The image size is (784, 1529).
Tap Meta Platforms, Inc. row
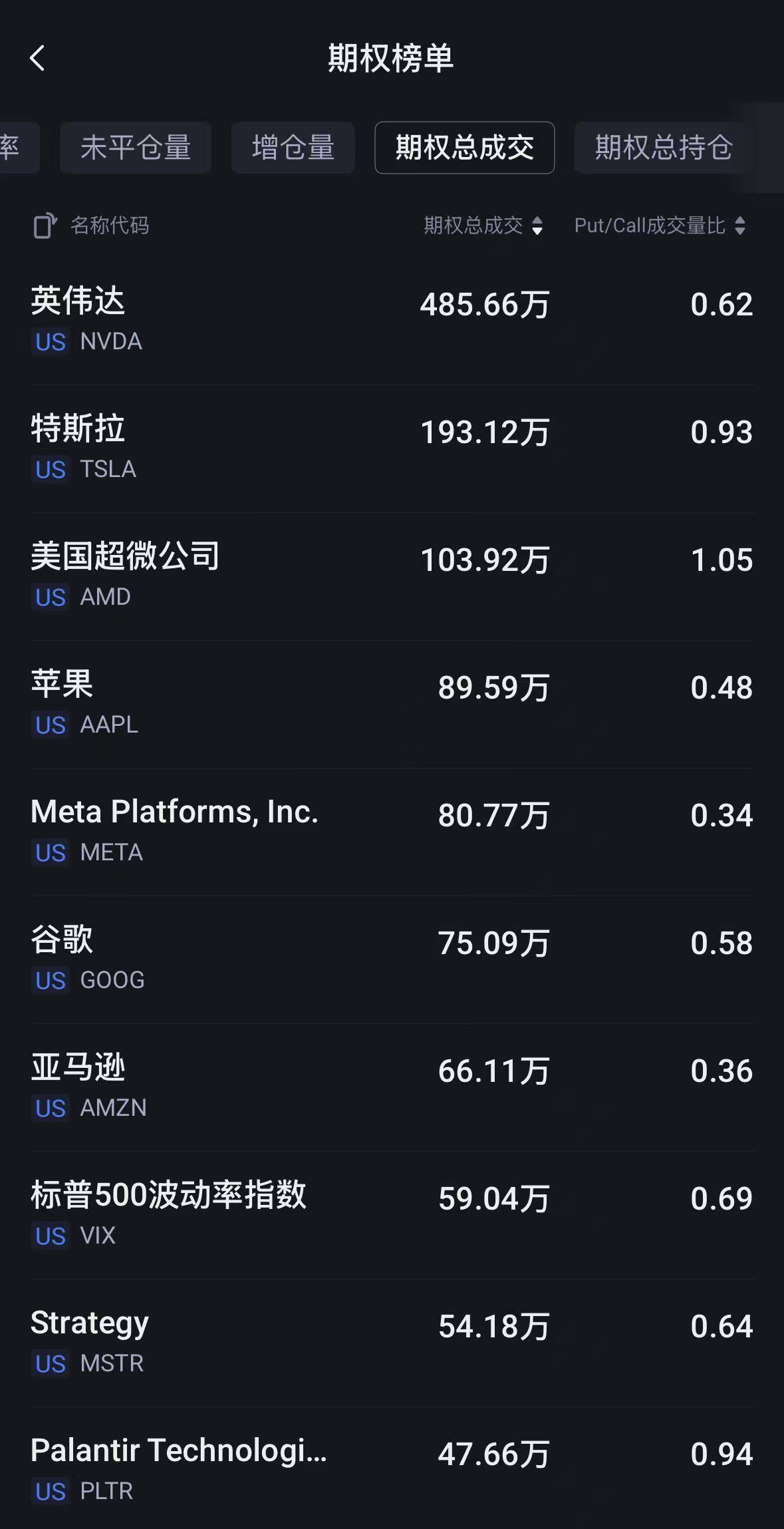click(x=392, y=832)
